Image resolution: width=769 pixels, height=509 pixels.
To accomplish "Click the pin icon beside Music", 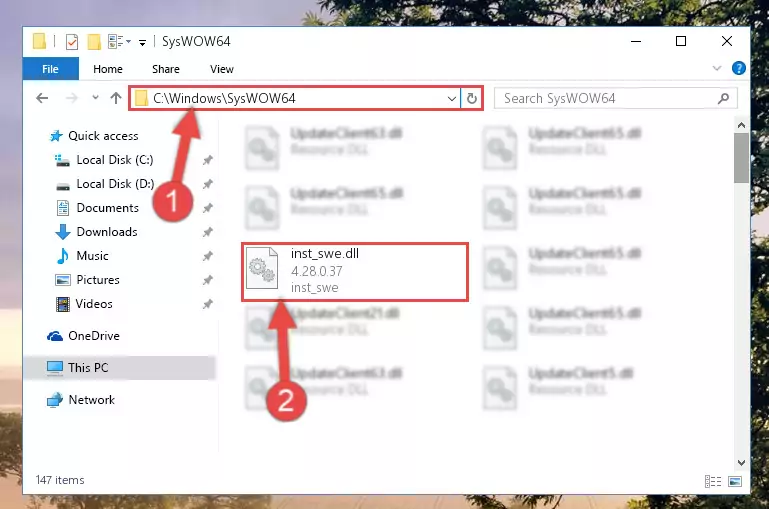I will click(208, 256).
